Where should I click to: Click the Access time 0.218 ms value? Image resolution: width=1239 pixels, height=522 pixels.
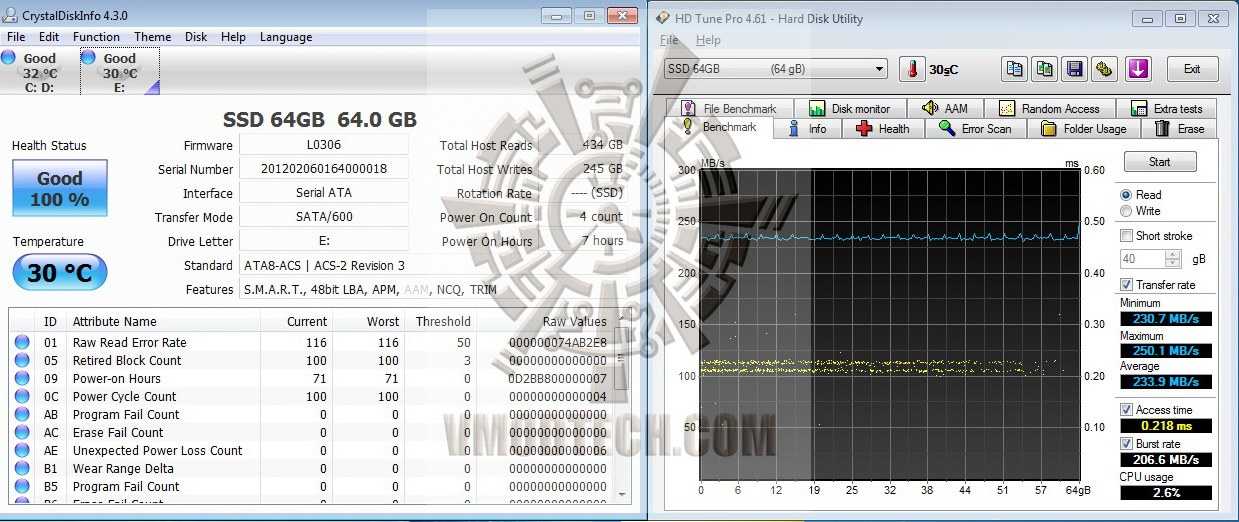(x=1166, y=425)
